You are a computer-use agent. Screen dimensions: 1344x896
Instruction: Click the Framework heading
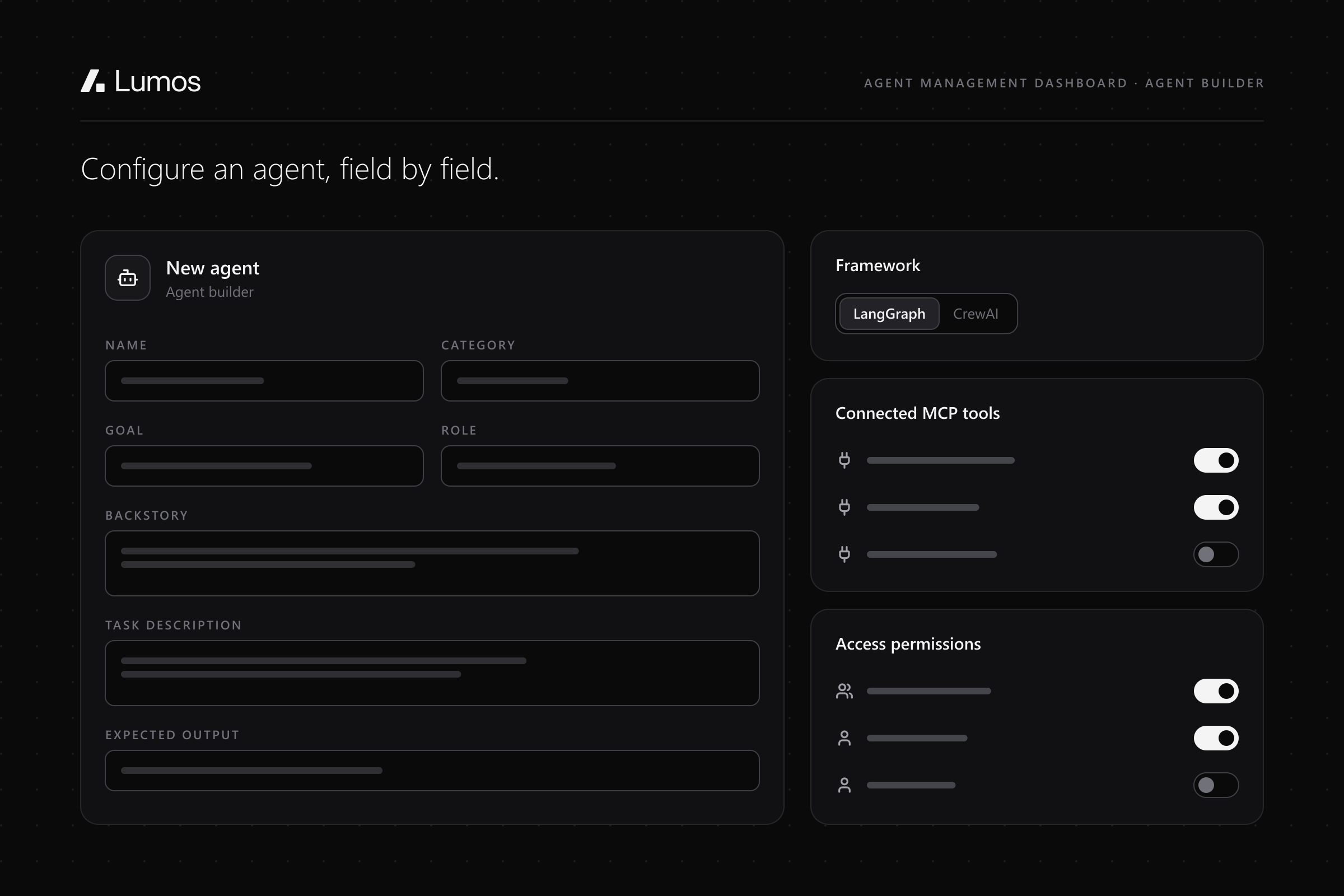878,265
